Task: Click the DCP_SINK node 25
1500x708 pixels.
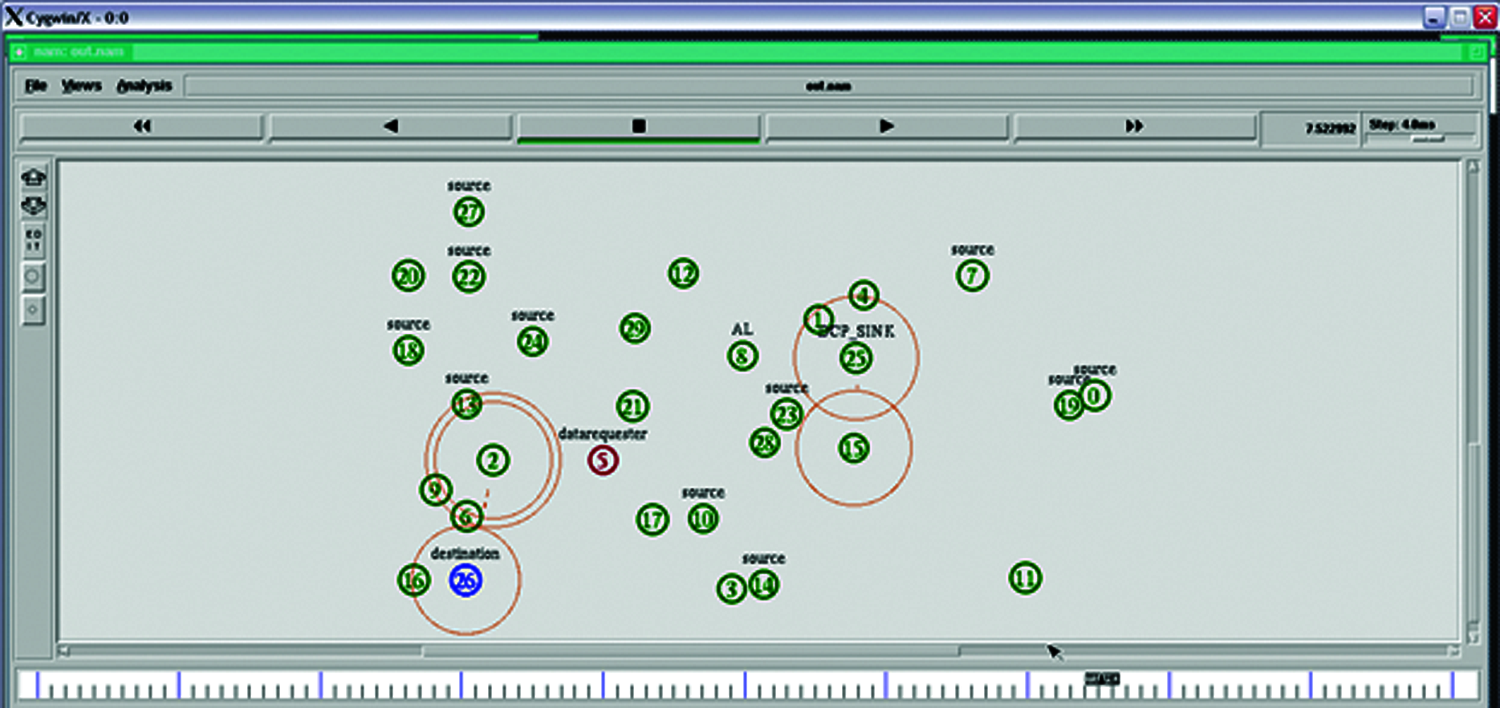Action: [856, 359]
